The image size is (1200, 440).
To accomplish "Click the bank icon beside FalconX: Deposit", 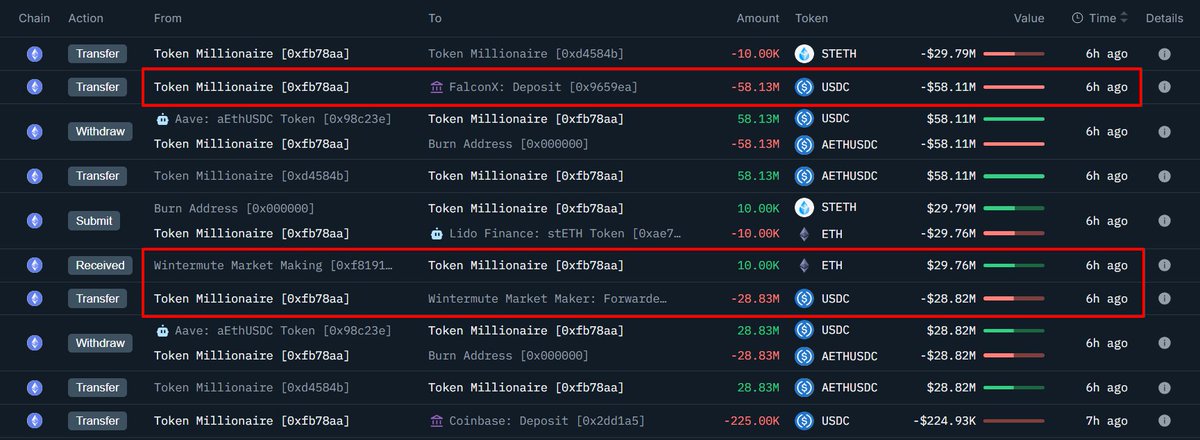I will 437,88.
